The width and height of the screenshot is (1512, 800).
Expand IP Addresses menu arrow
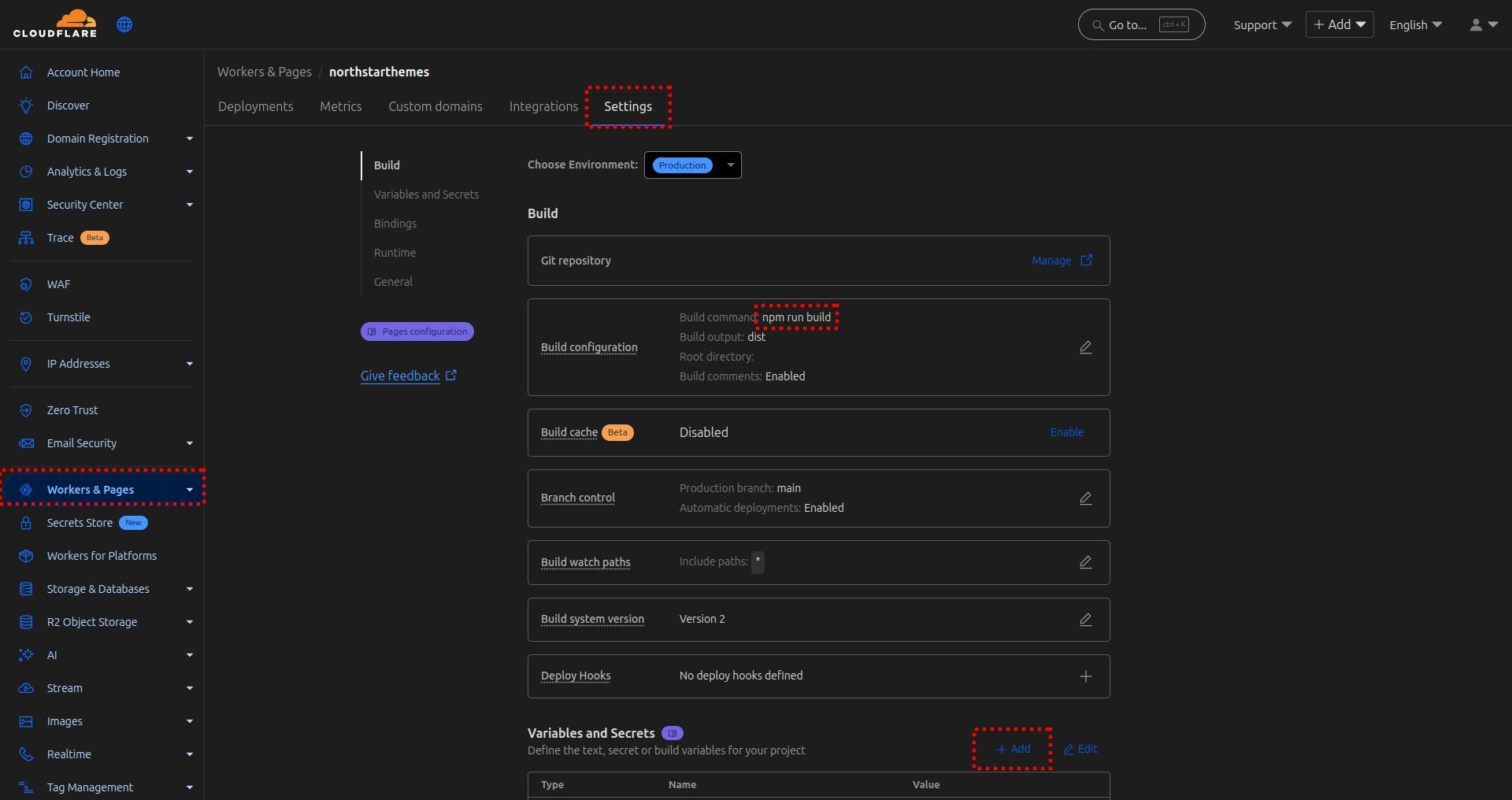point(190,364)
